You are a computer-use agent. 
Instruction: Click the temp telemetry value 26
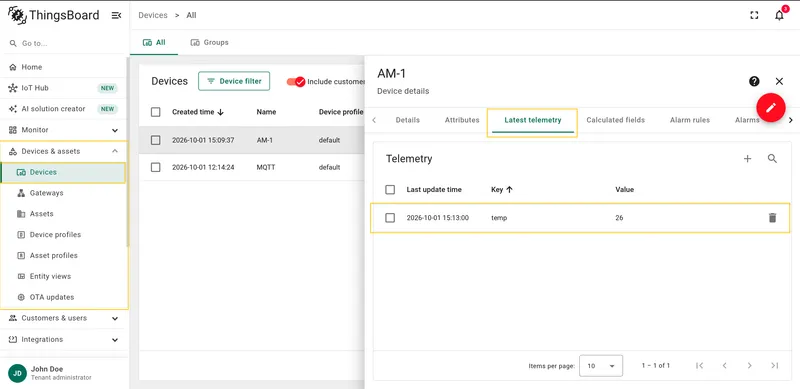tap(619, 218)
